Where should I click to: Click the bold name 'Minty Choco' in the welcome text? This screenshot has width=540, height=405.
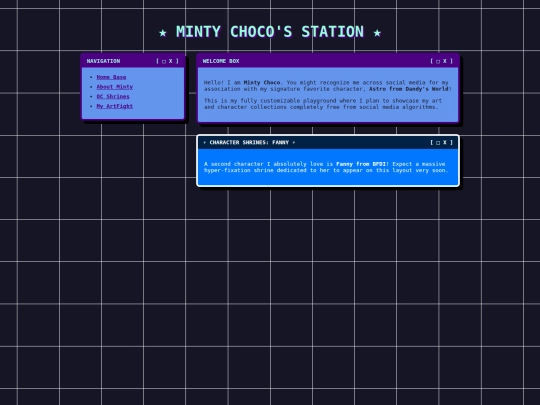262,83
